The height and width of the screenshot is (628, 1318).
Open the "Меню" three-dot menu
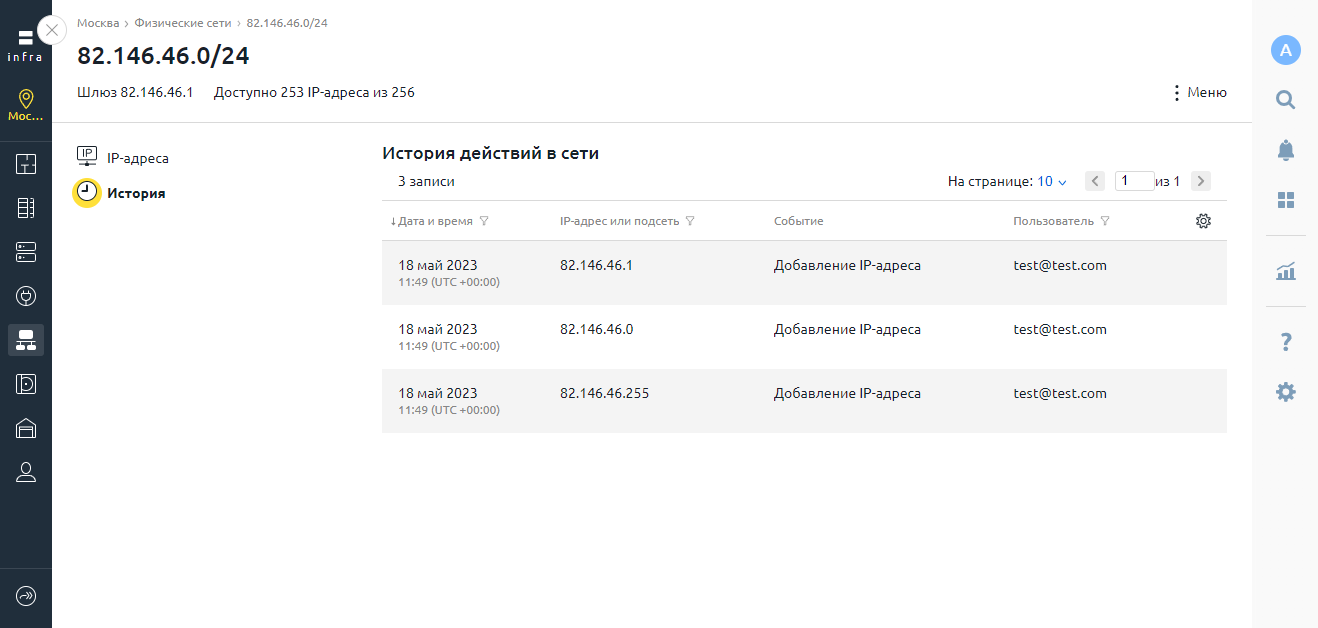click(1198, 93)
